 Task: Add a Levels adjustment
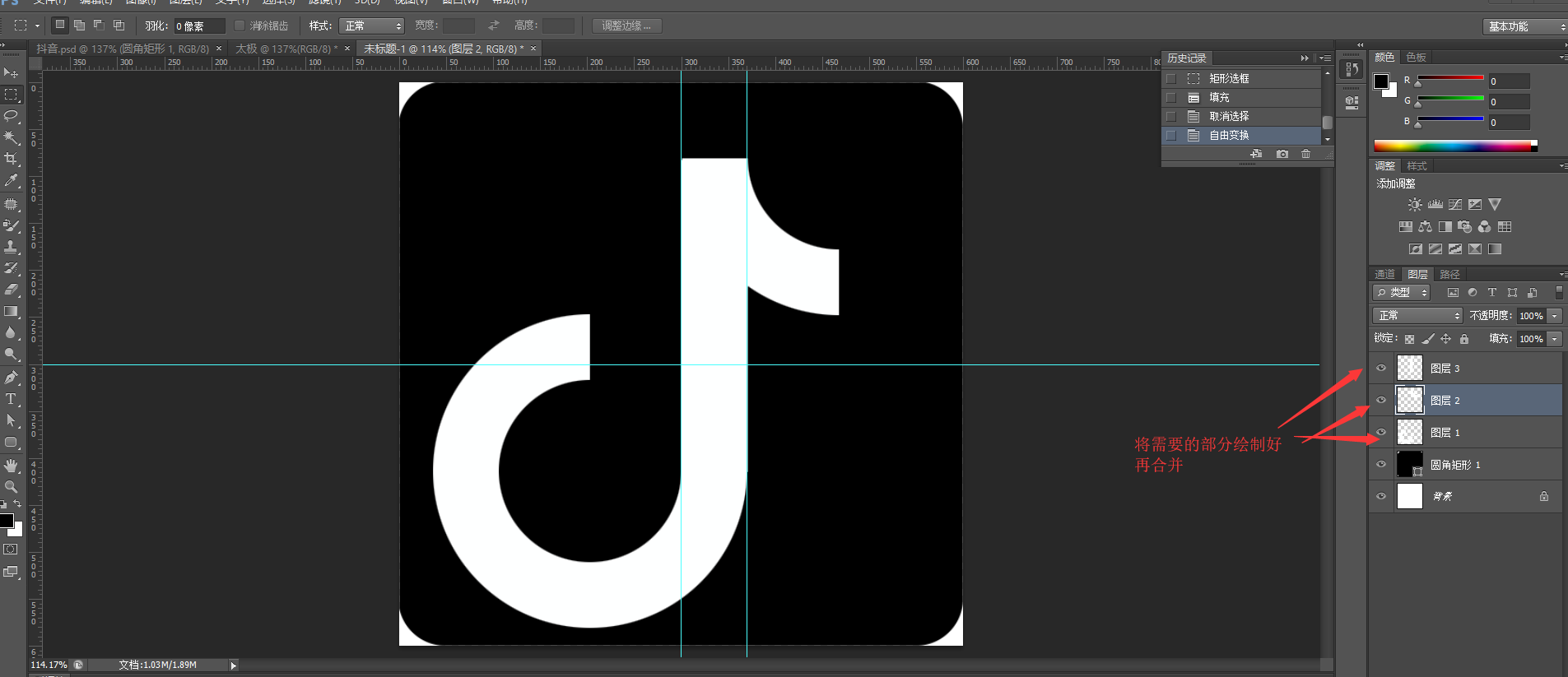click(1435, 204)
